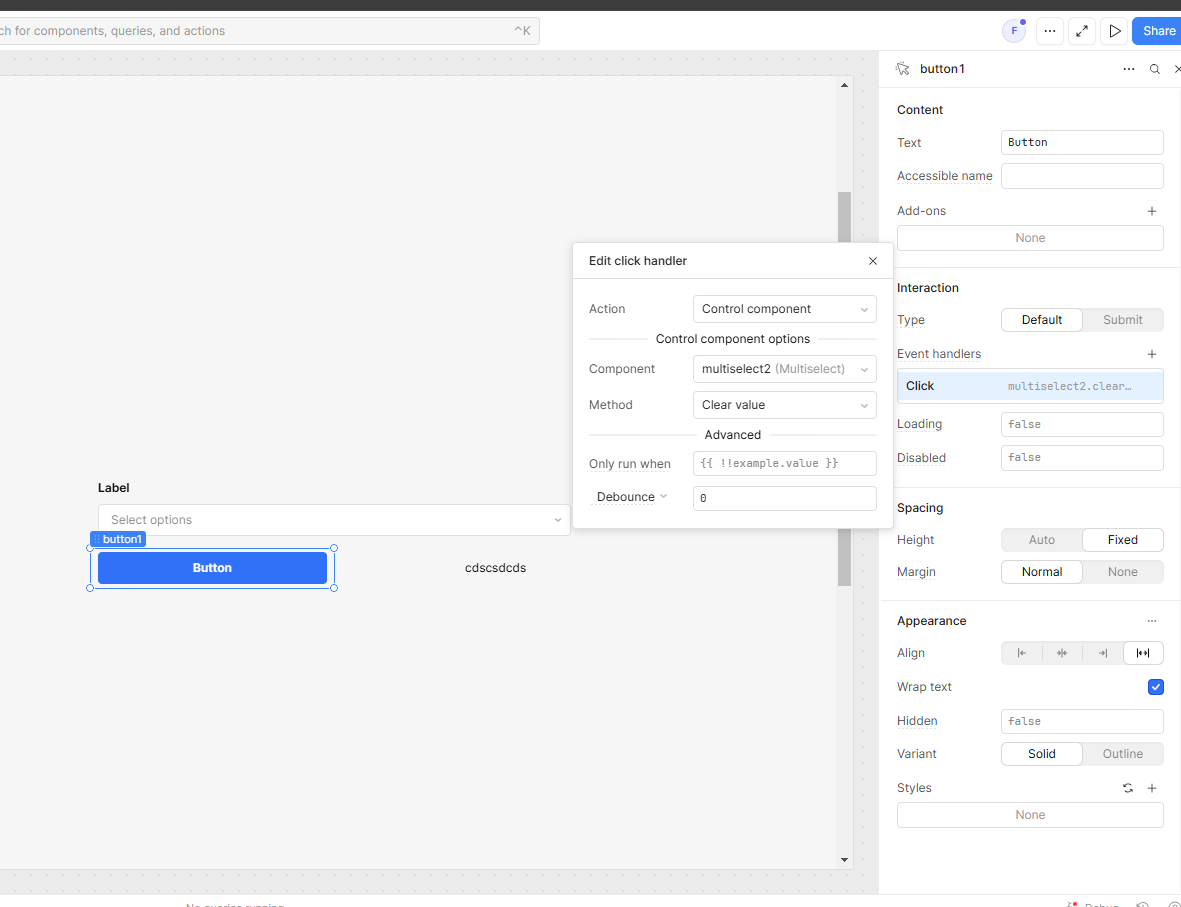The width and height of the screenshot is (1181, 907).
Task: Open the Component multiselect2 dropdown
Action: click(784, 369)
